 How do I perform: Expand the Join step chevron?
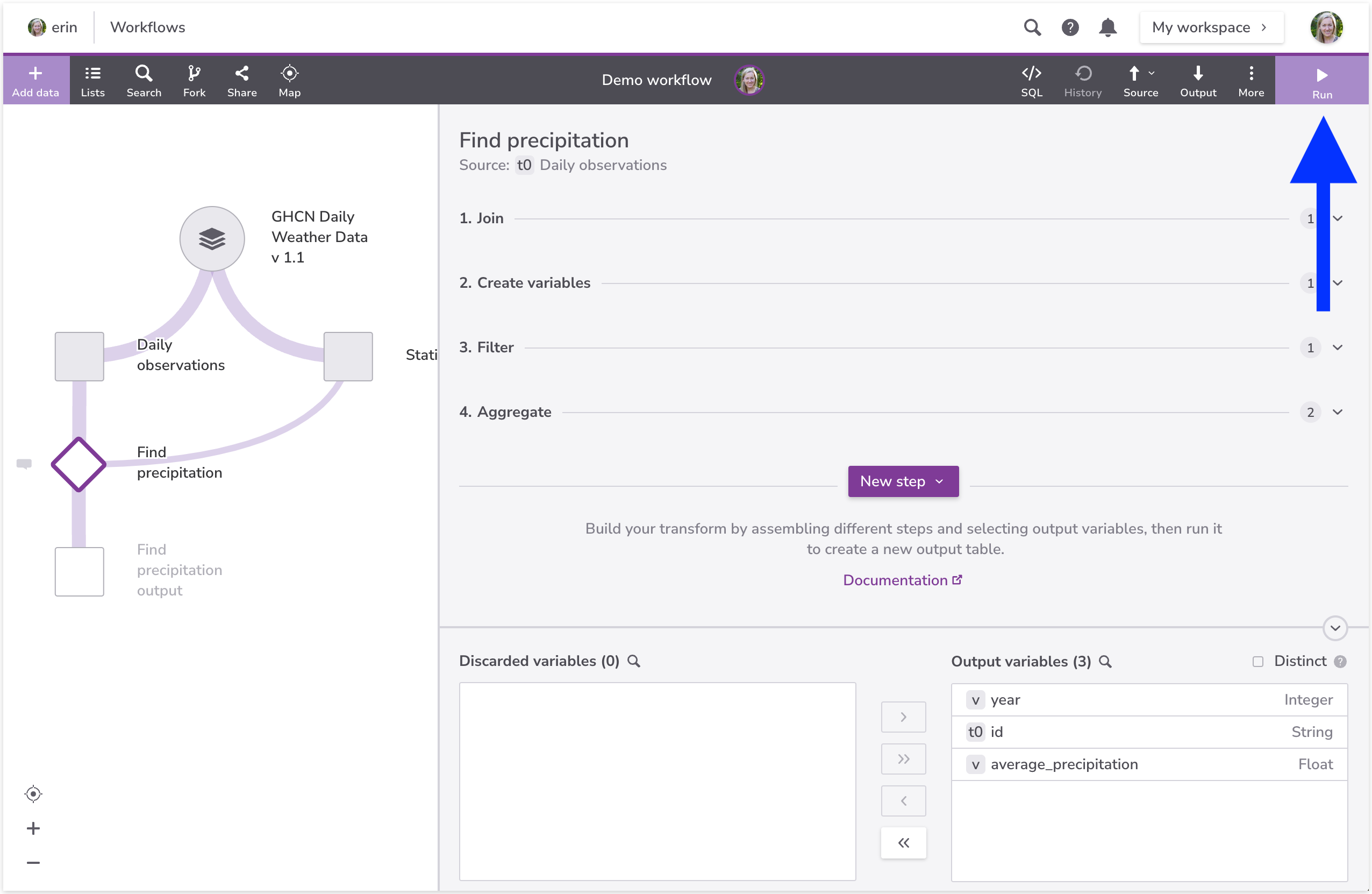[1338, 218]
